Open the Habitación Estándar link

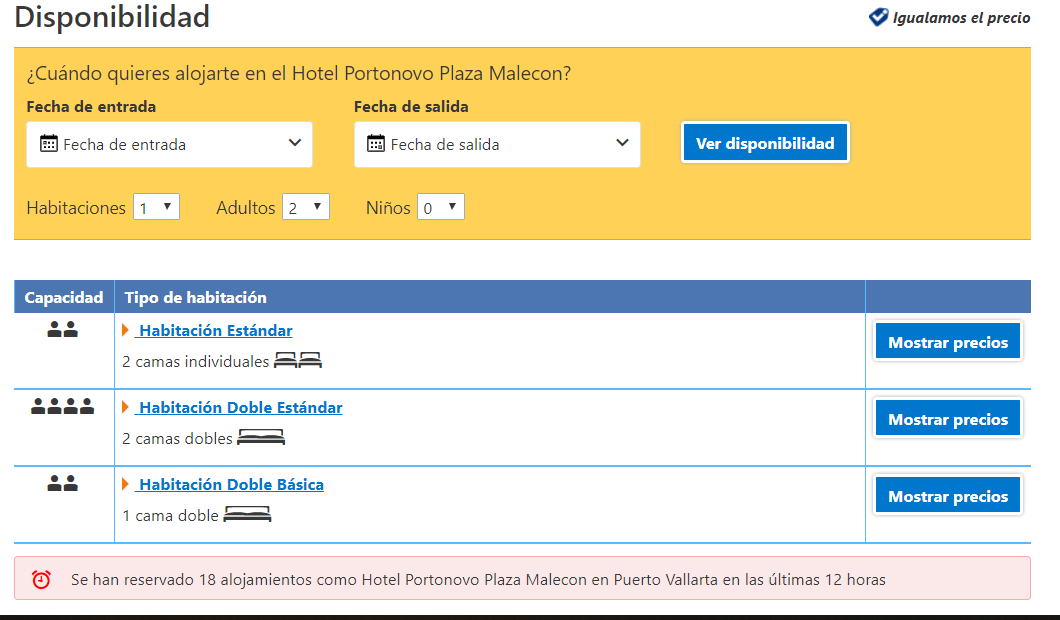(215, 331)
